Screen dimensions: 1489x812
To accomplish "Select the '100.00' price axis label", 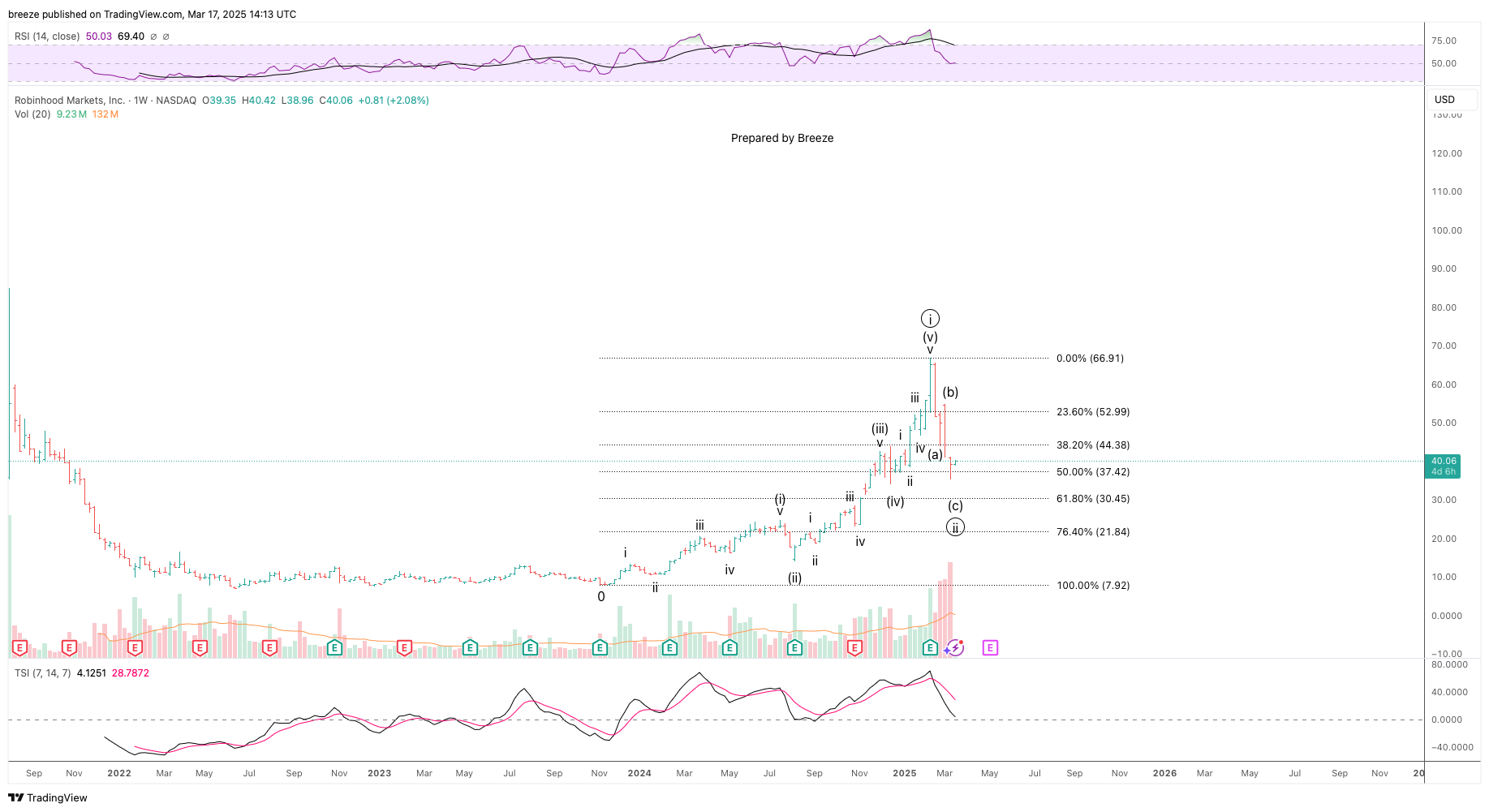I will pos(1447,230).
